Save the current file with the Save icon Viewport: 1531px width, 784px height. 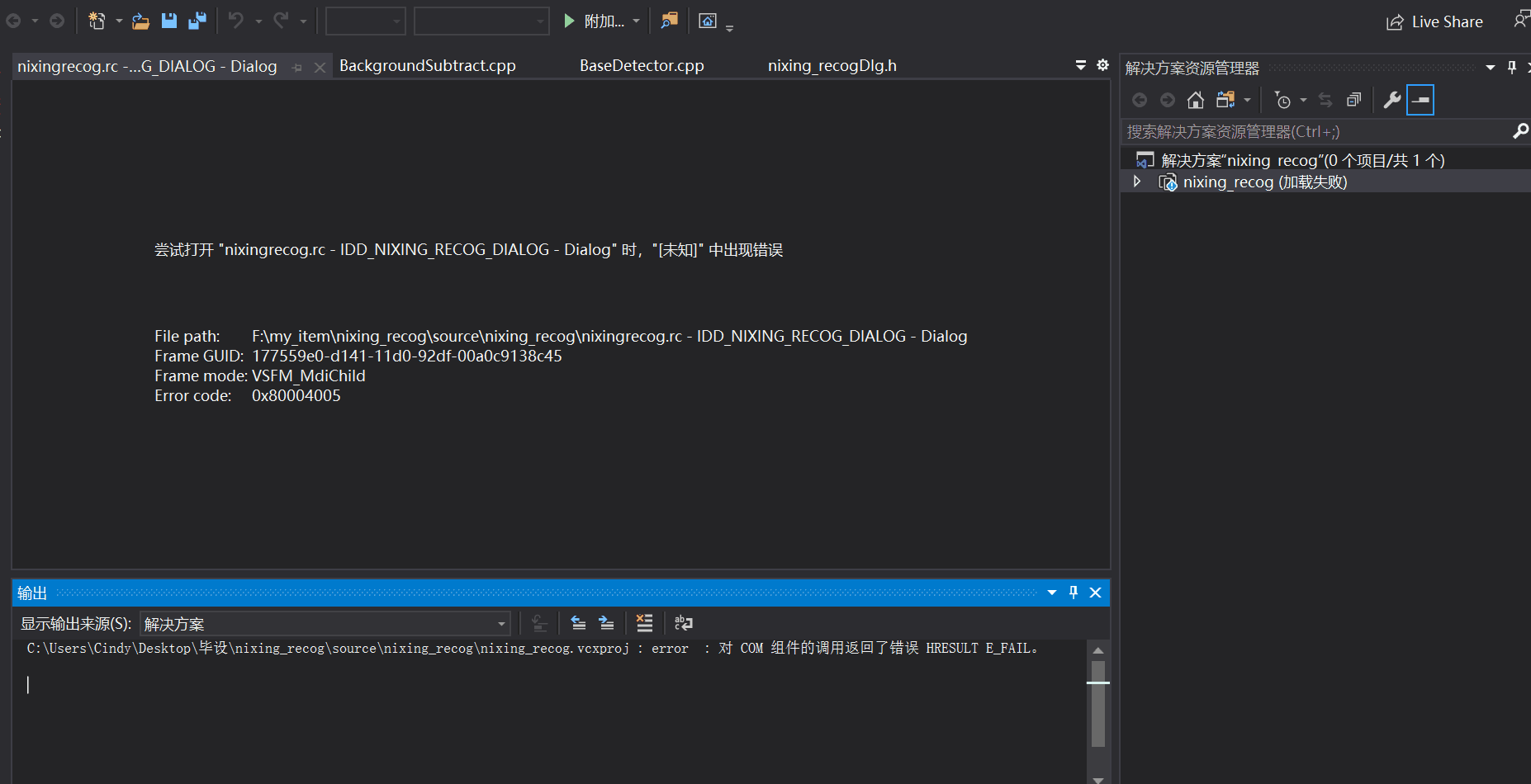[x=169, y=21]
